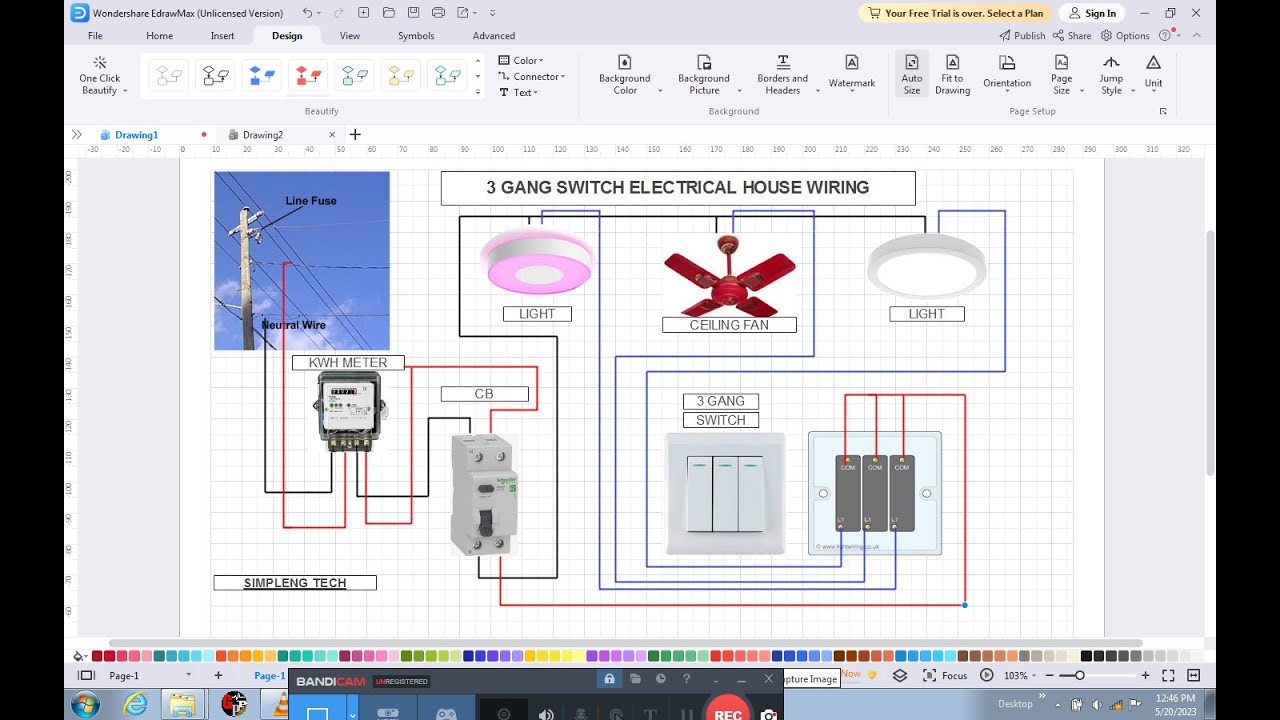Open a file using the folder icon
Viewport: 1280px width, 720px height.
pos(388,13)
